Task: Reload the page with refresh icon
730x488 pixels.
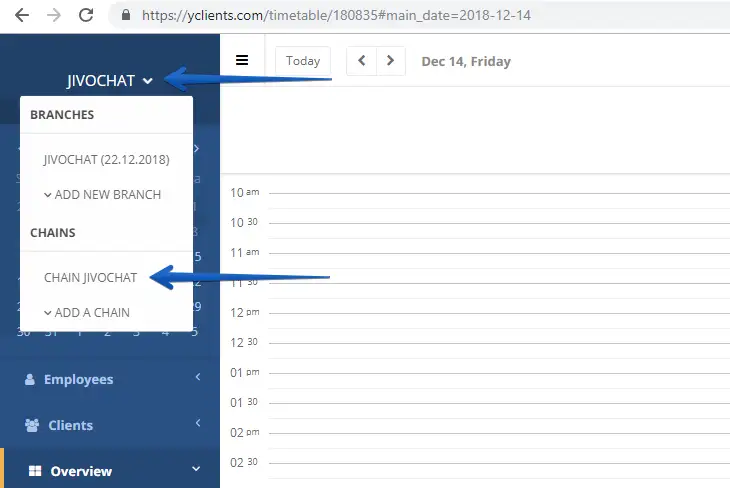Action: 87,15
